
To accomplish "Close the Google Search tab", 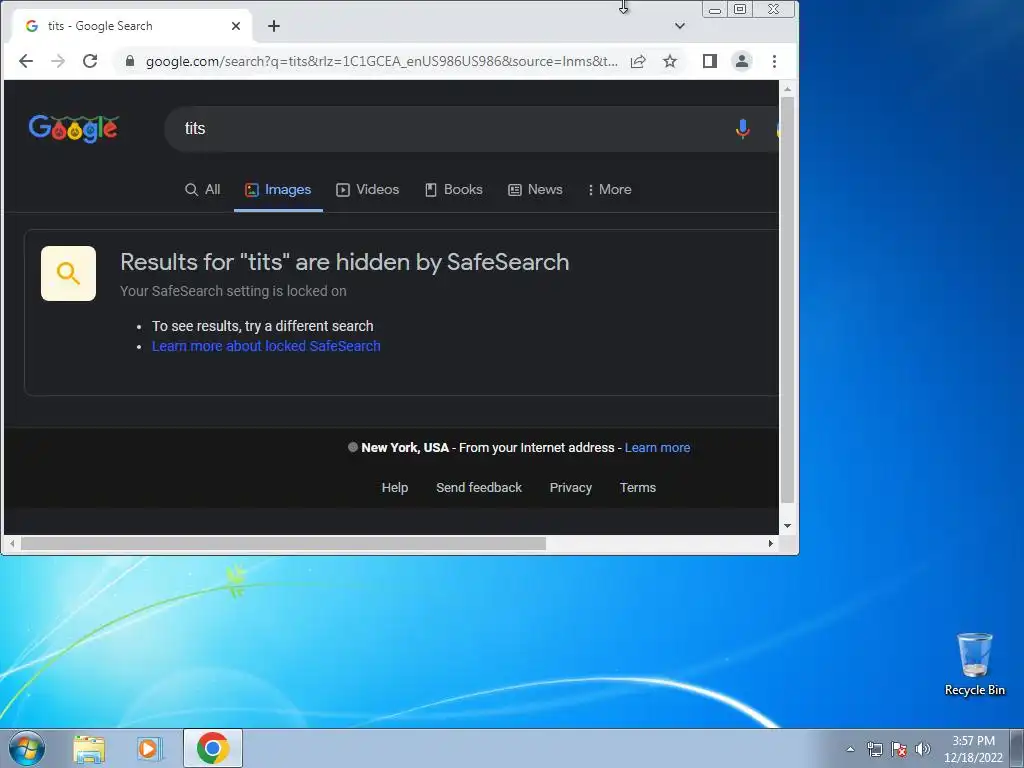I will (x=236, y=26).
